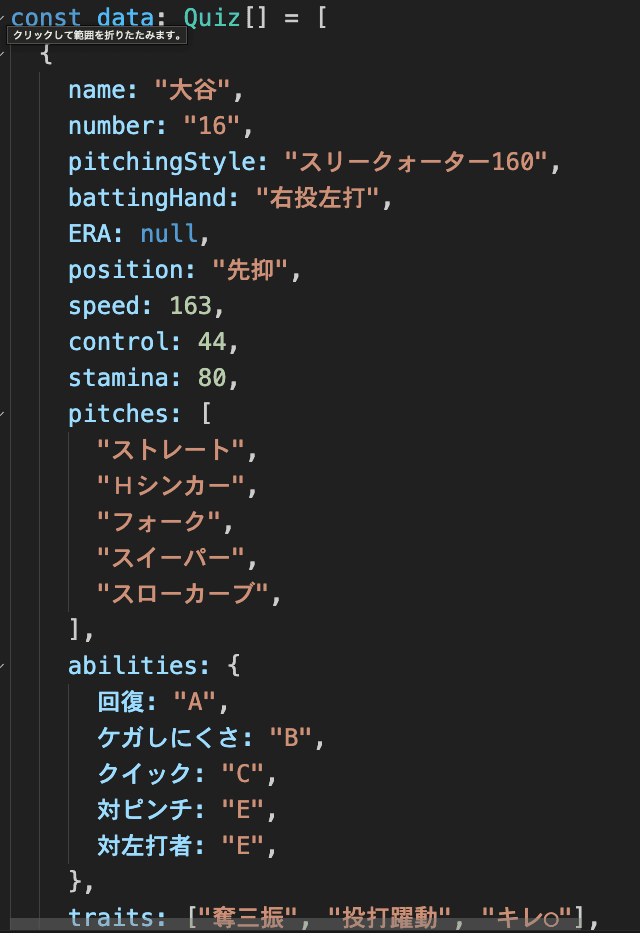Click the "ストレート" pitch string

tap(170, 450)
